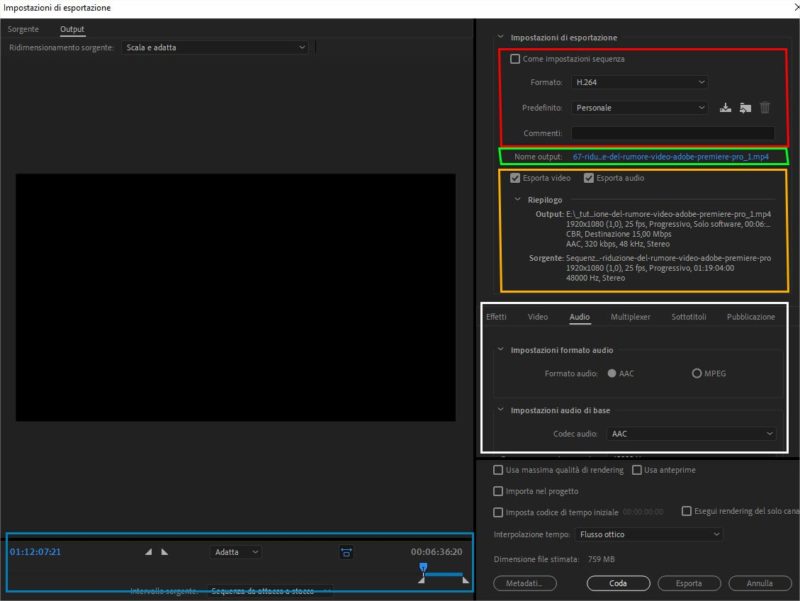Save a custom export preset

726,107
